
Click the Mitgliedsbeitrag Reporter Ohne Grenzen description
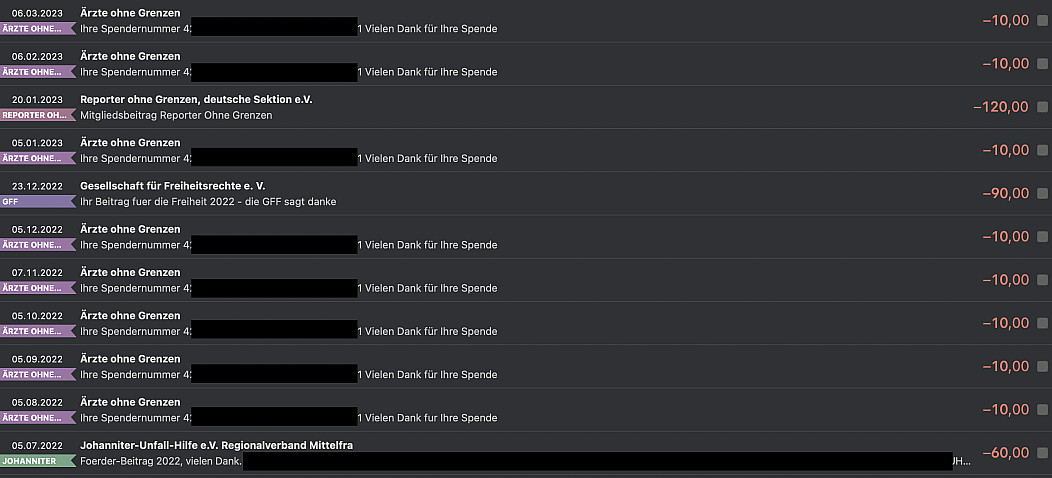[176, 115]
